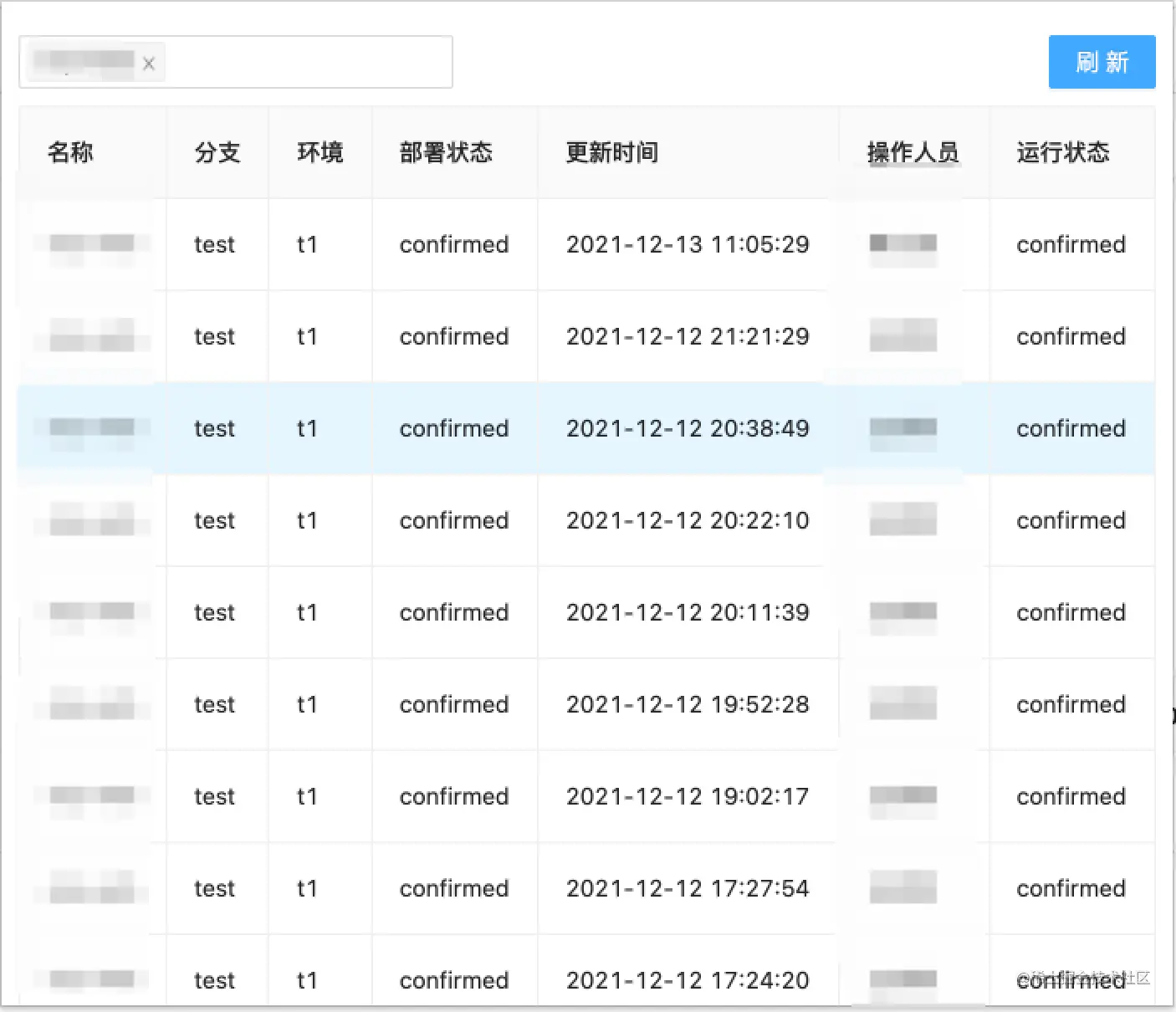Remove the blurred tag in the filter box
This screenshot has height=1012, width=1176.
pos(149,63)
